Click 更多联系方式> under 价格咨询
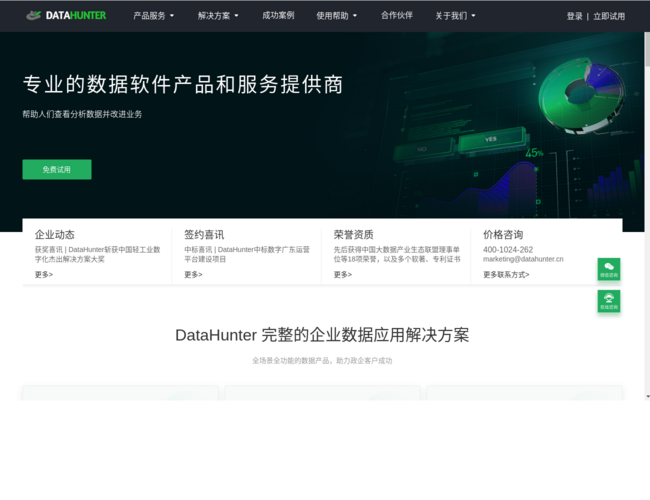 click(506, 274)
